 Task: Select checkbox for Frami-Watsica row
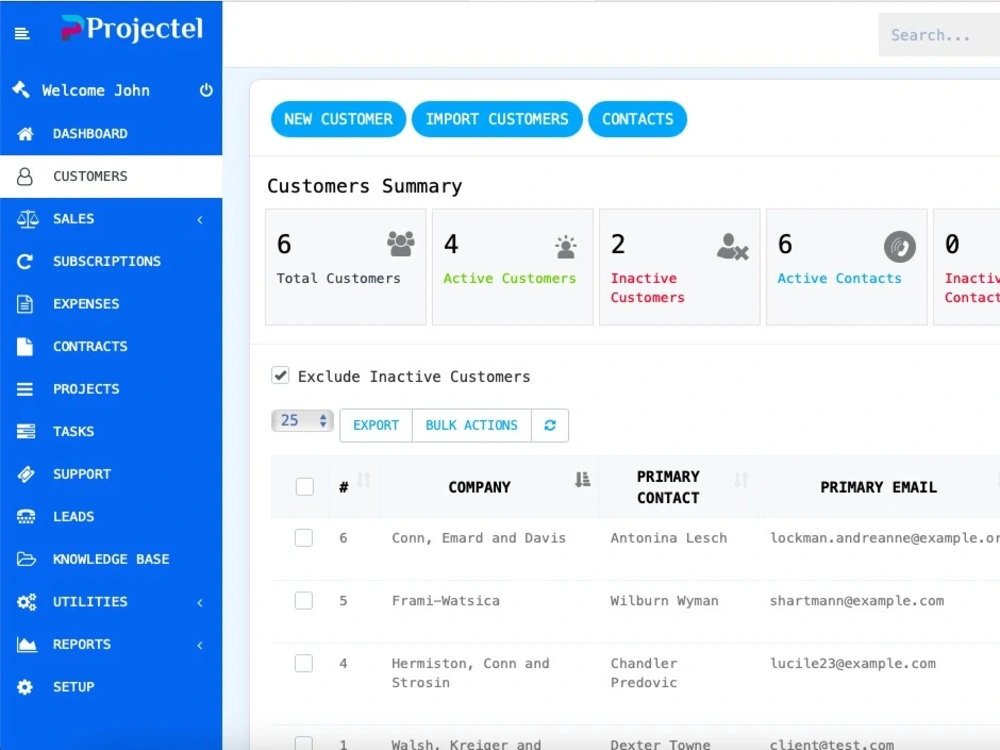coord(304,600)
